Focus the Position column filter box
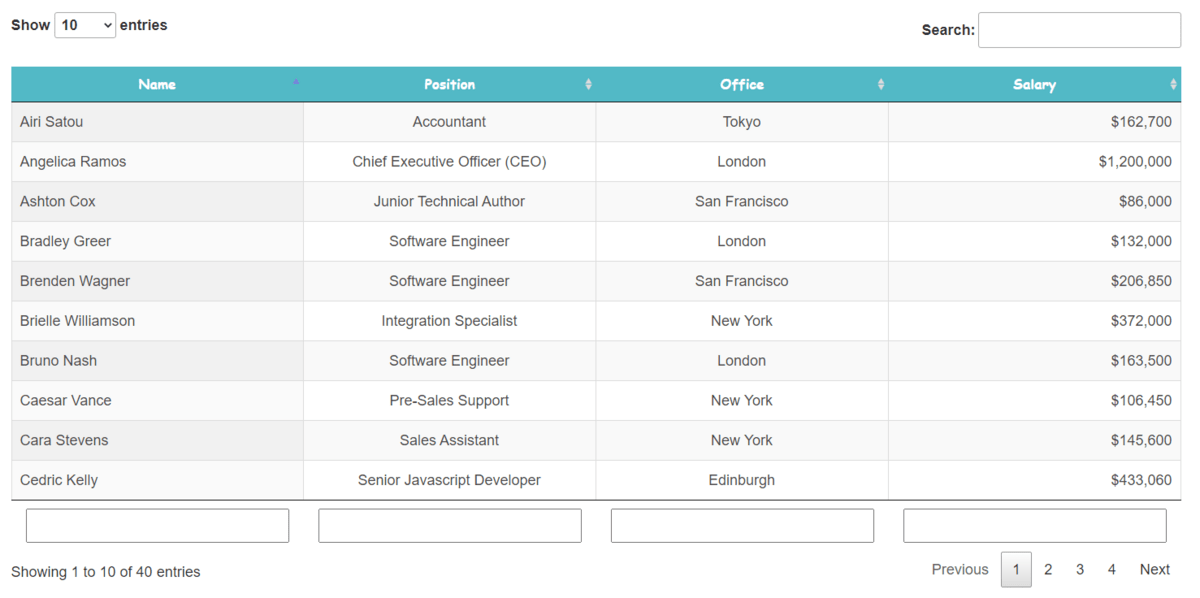This screenshot has height=598, width=1200. 450,526
